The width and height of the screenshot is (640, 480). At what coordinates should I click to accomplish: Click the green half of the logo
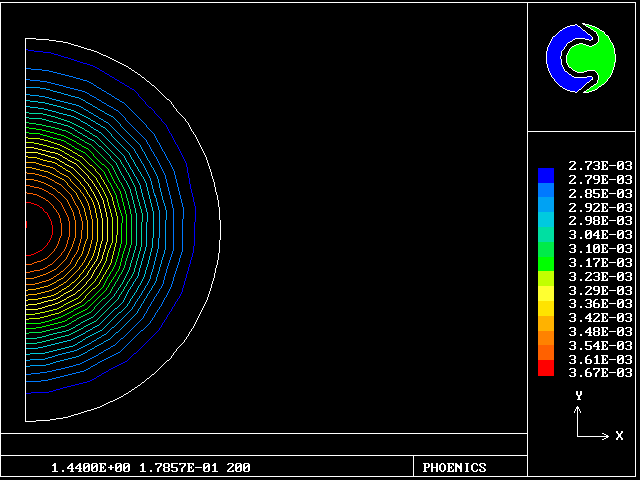click(604, 58)
